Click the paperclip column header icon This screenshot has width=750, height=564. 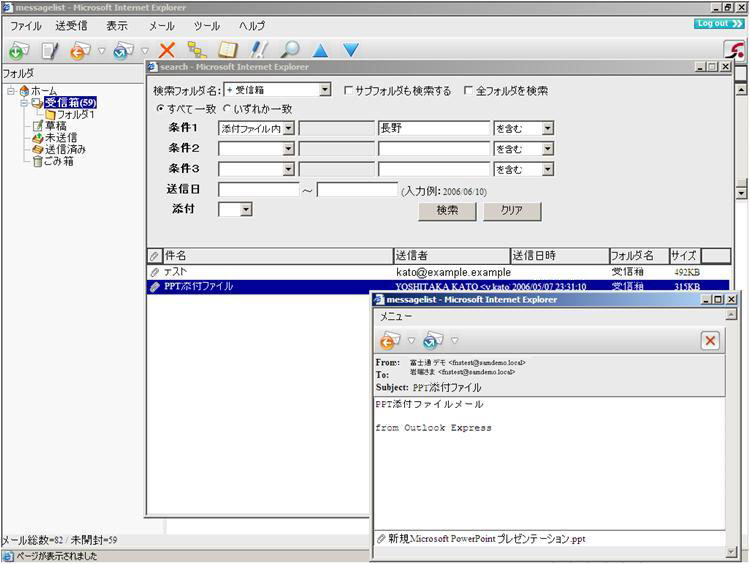pyautogui.click(x=154, y=256)
